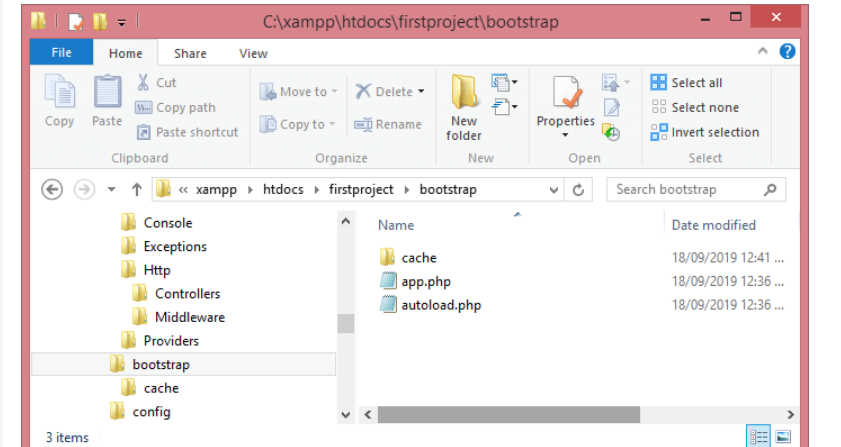The height and width of the screenshot is (447, 841).
Task: Open the Help question mark icon
Action: 787,52
